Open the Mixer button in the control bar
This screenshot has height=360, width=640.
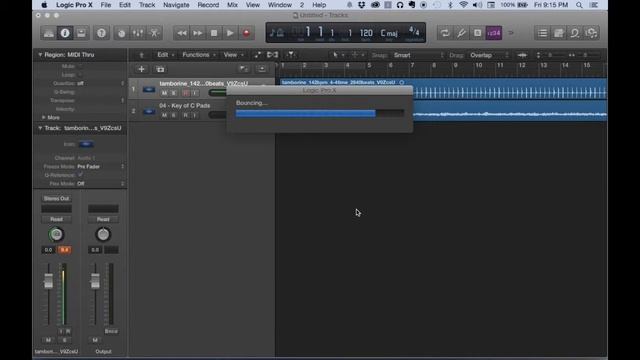138,33
